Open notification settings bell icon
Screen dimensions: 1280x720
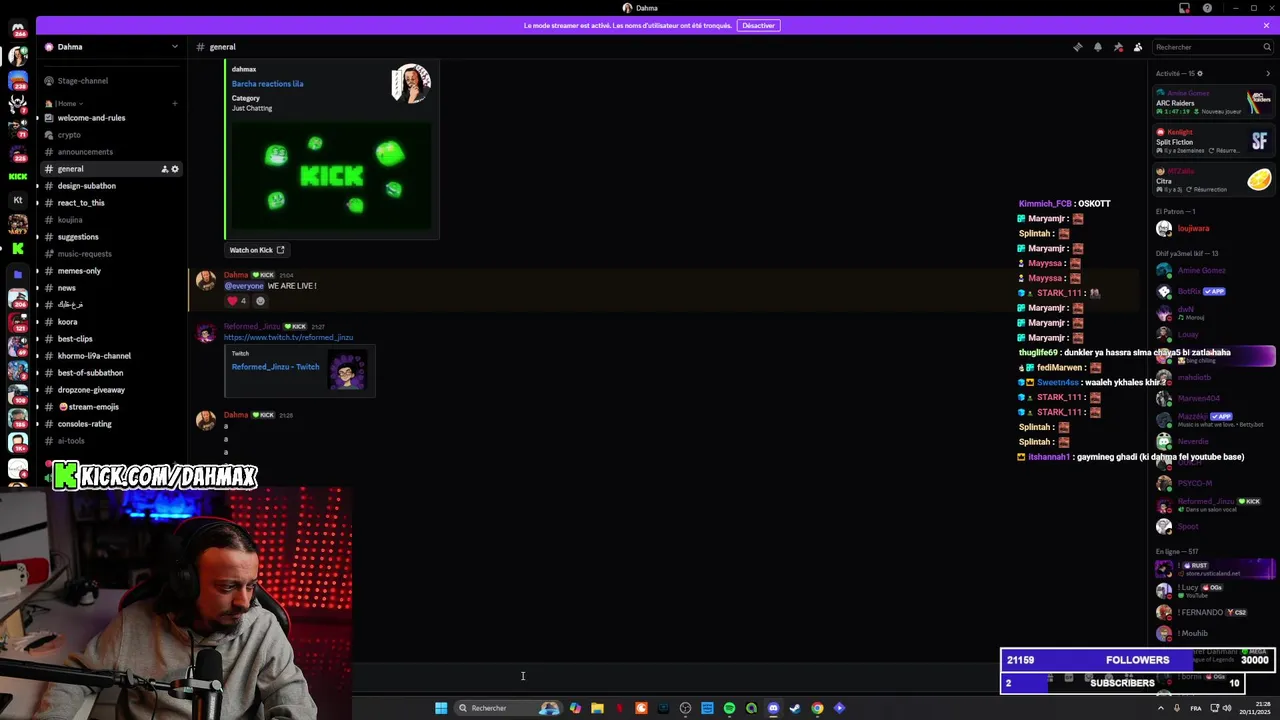[1097, 47]
